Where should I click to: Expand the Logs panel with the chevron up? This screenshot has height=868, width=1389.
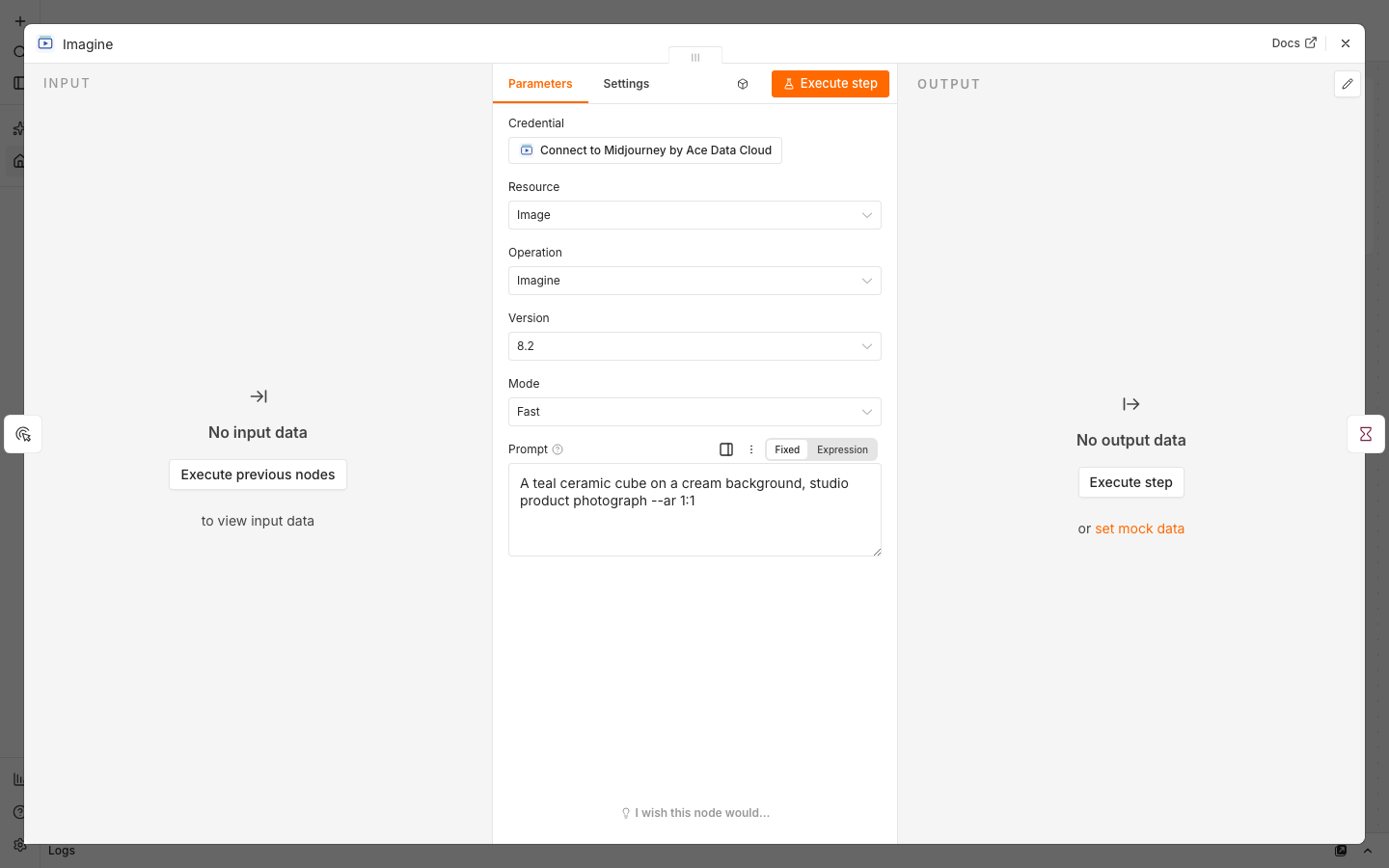1367,851
